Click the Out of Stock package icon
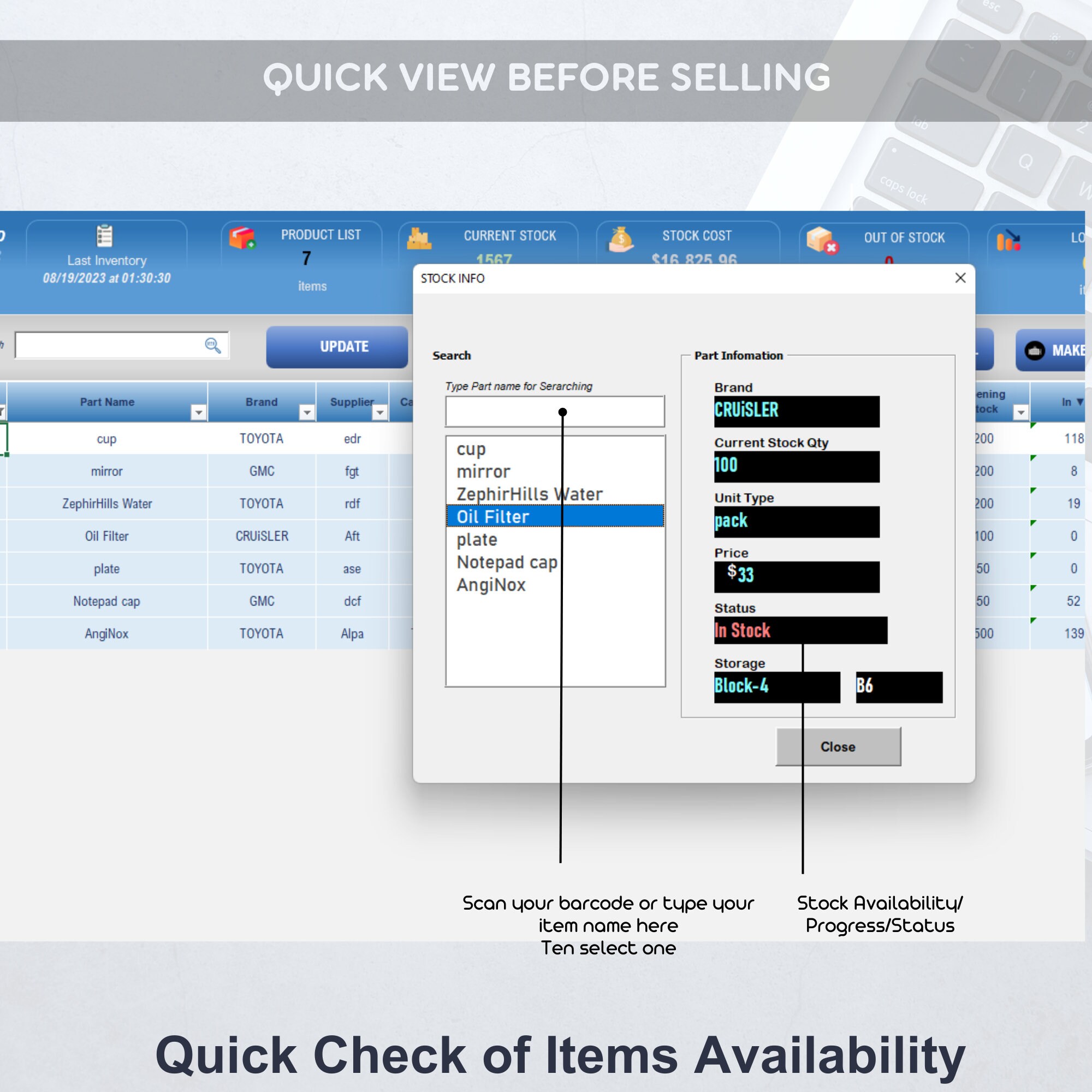This screenshot has height=1092, width=1092. 822,240
